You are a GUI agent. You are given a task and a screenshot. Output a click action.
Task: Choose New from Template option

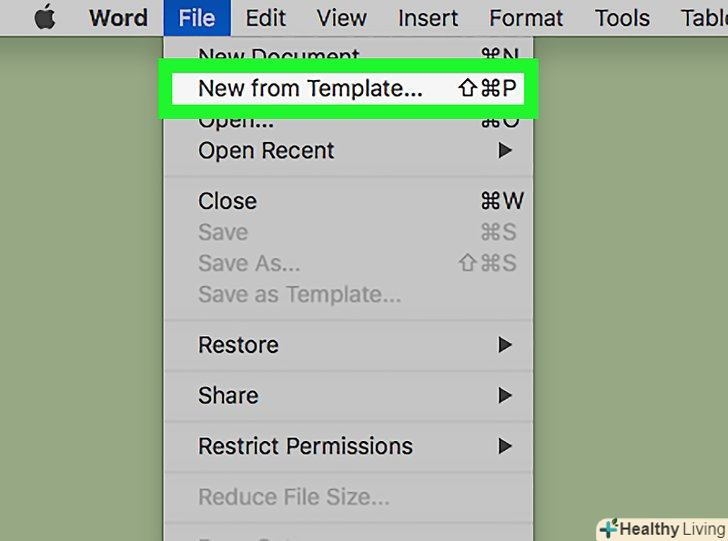310,88
